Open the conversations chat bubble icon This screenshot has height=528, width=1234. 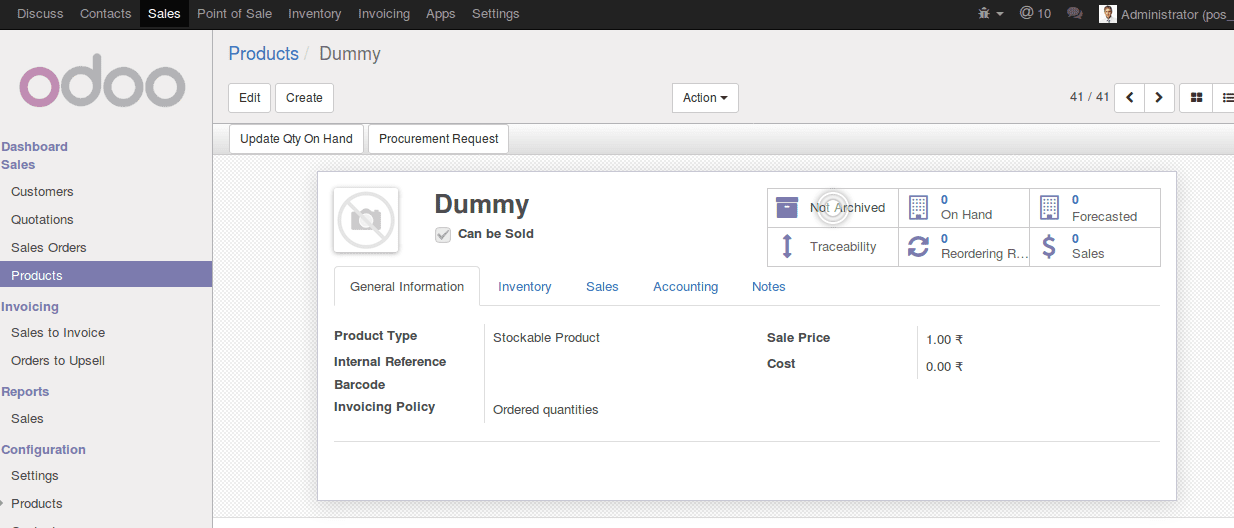(1075, 14)
